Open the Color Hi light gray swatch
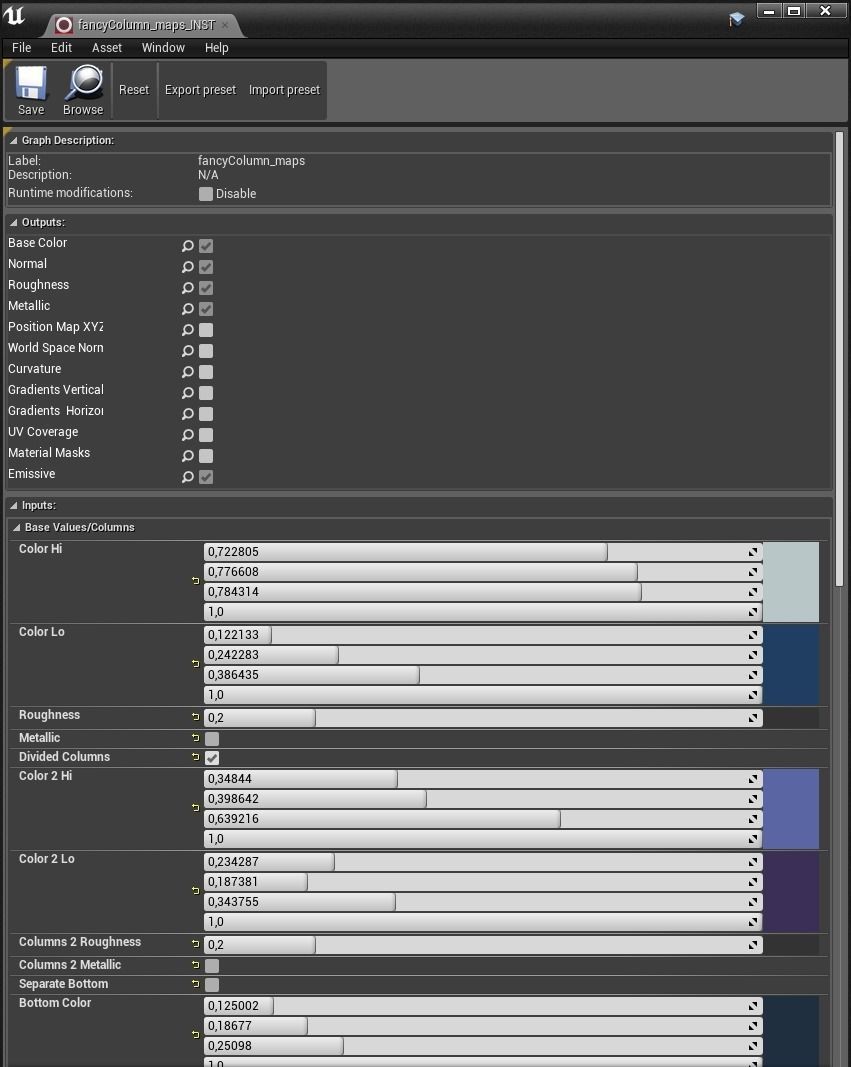This screenshot has width=851, height=1067. 790,582
